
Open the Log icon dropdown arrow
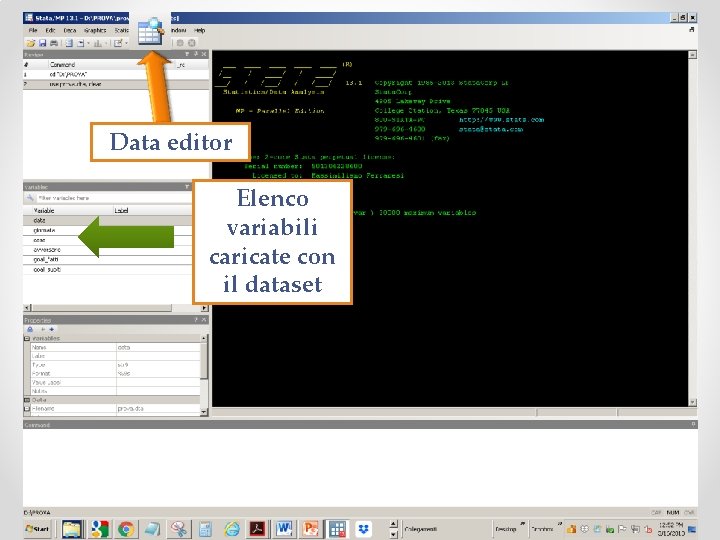coord(89,43)
